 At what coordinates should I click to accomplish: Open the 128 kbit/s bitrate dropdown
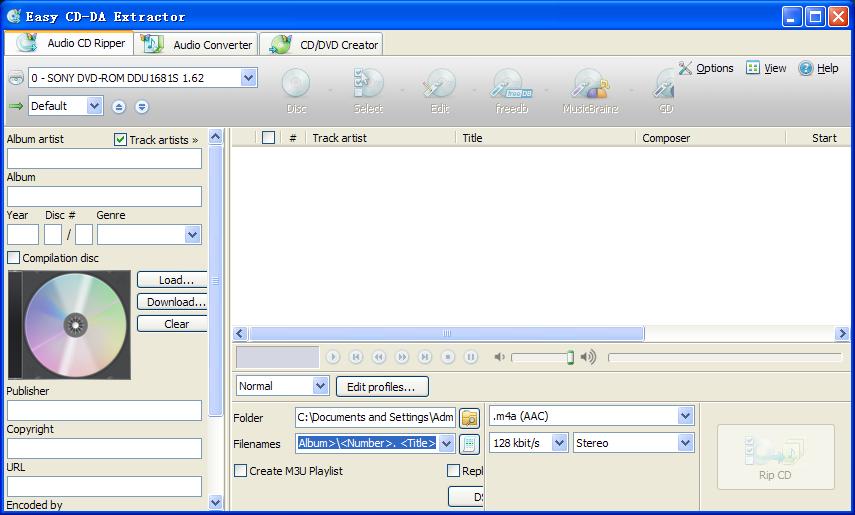[559, 443]
